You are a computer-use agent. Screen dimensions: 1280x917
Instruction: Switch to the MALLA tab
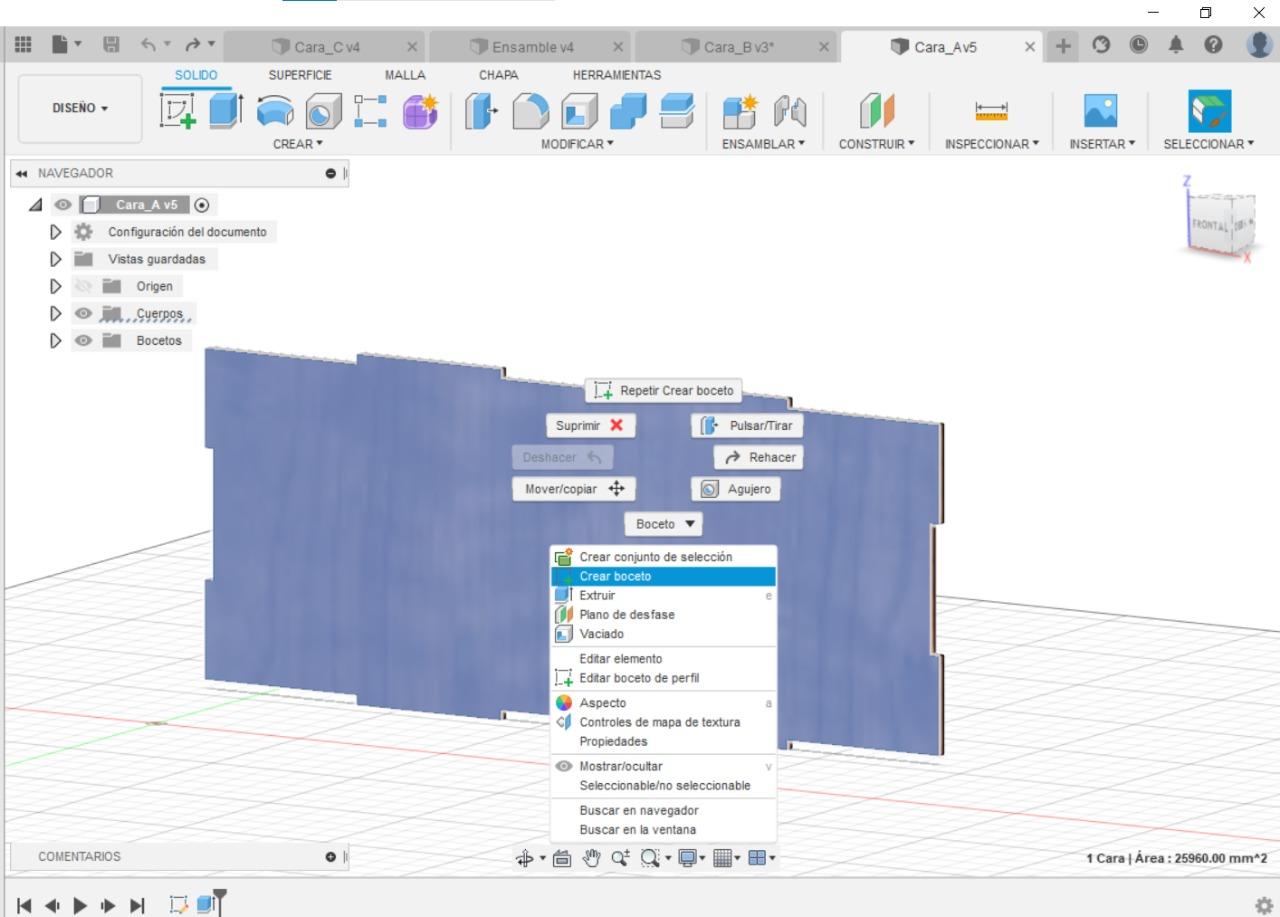[405, 75]
